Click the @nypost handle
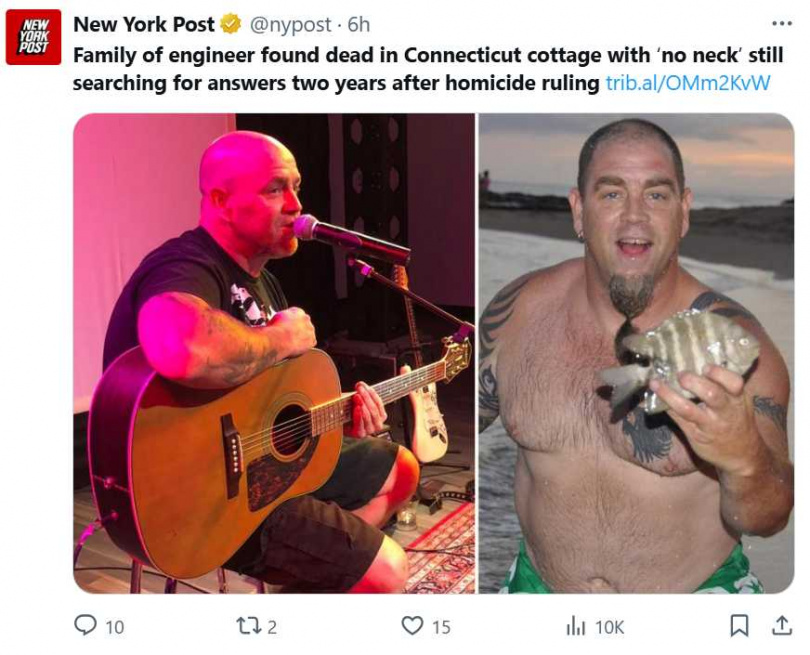 coord(290,24)
